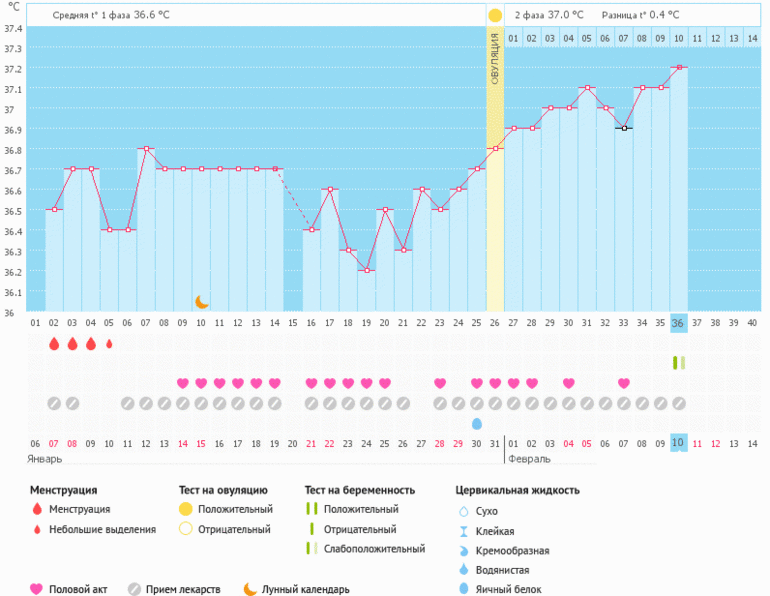
Task: Click the lowest temperature point on day 19
Action: (x=366, y=271)
